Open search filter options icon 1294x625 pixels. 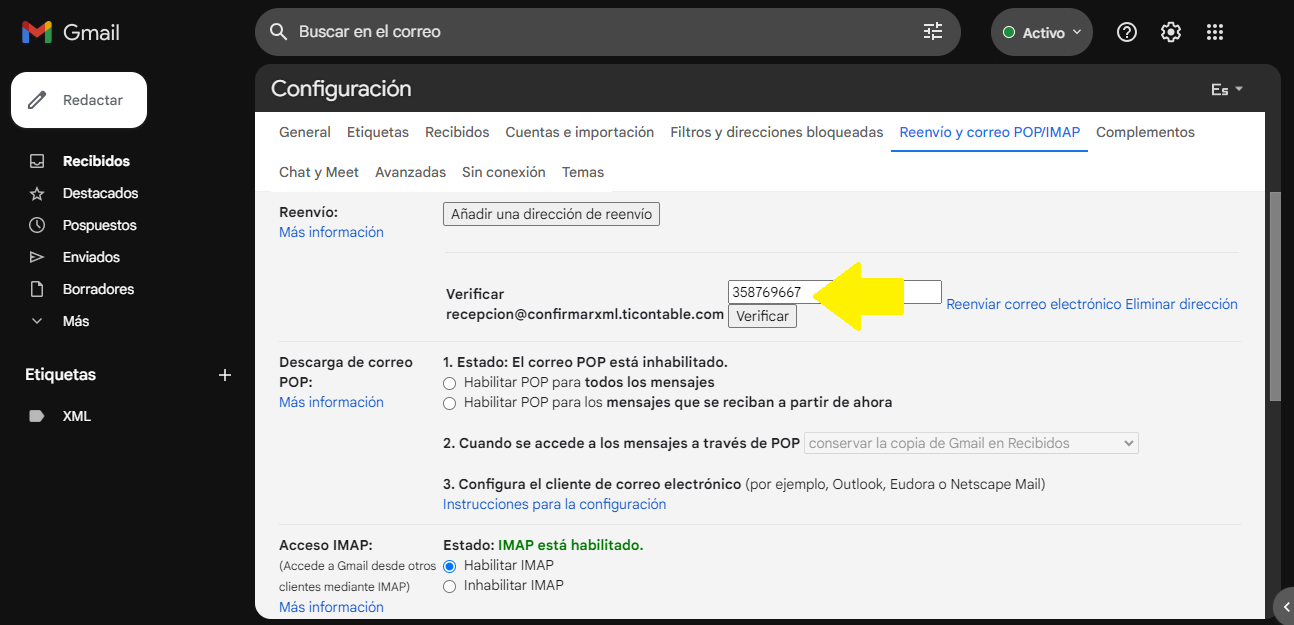pos(933,32)
